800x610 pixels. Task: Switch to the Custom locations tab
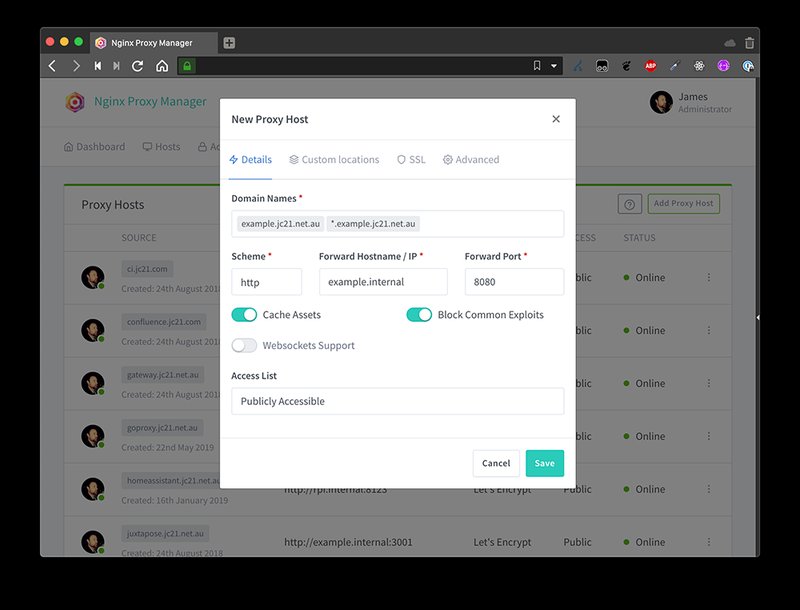tap(334, 160)
